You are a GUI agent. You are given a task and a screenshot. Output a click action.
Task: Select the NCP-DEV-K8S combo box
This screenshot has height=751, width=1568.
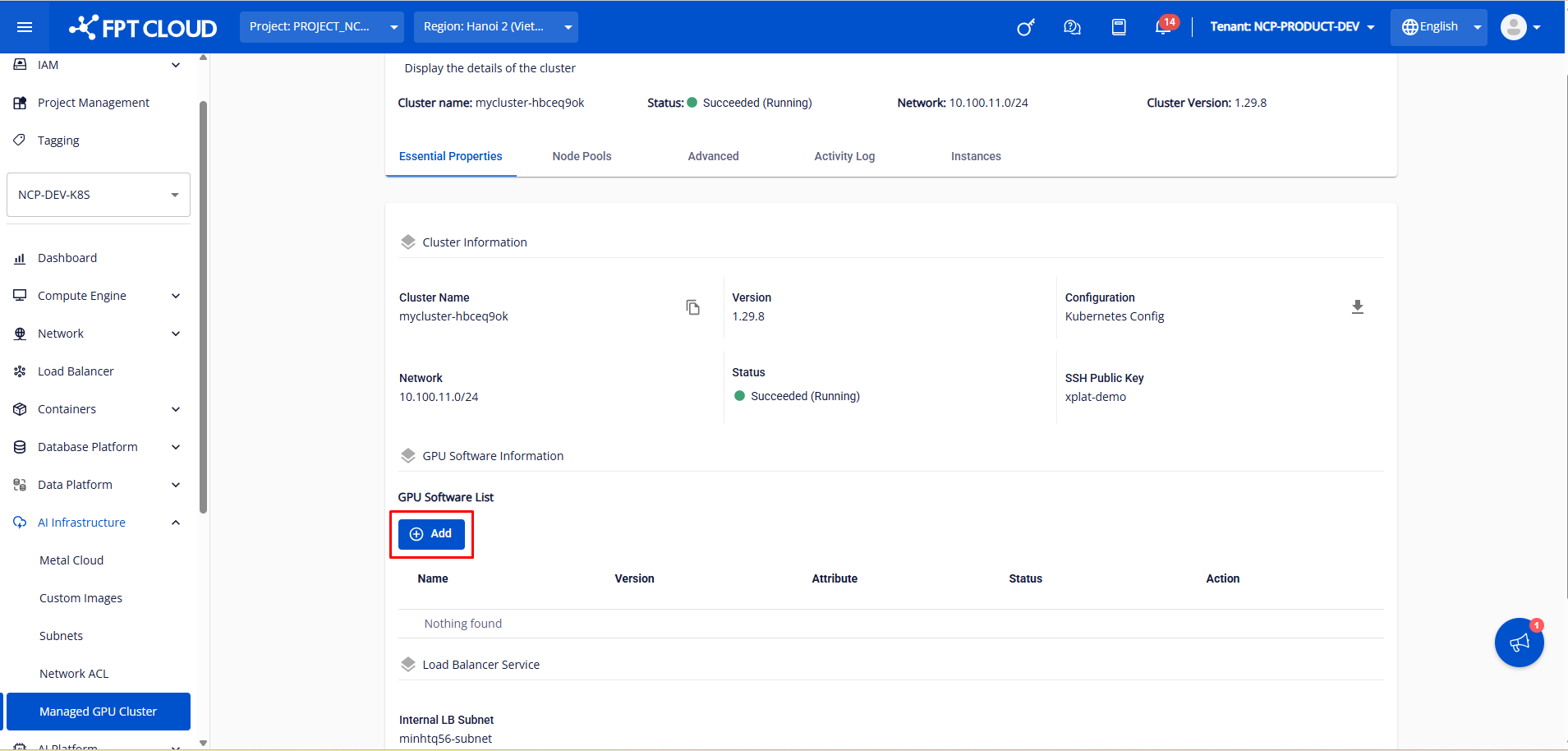(98, 195)
